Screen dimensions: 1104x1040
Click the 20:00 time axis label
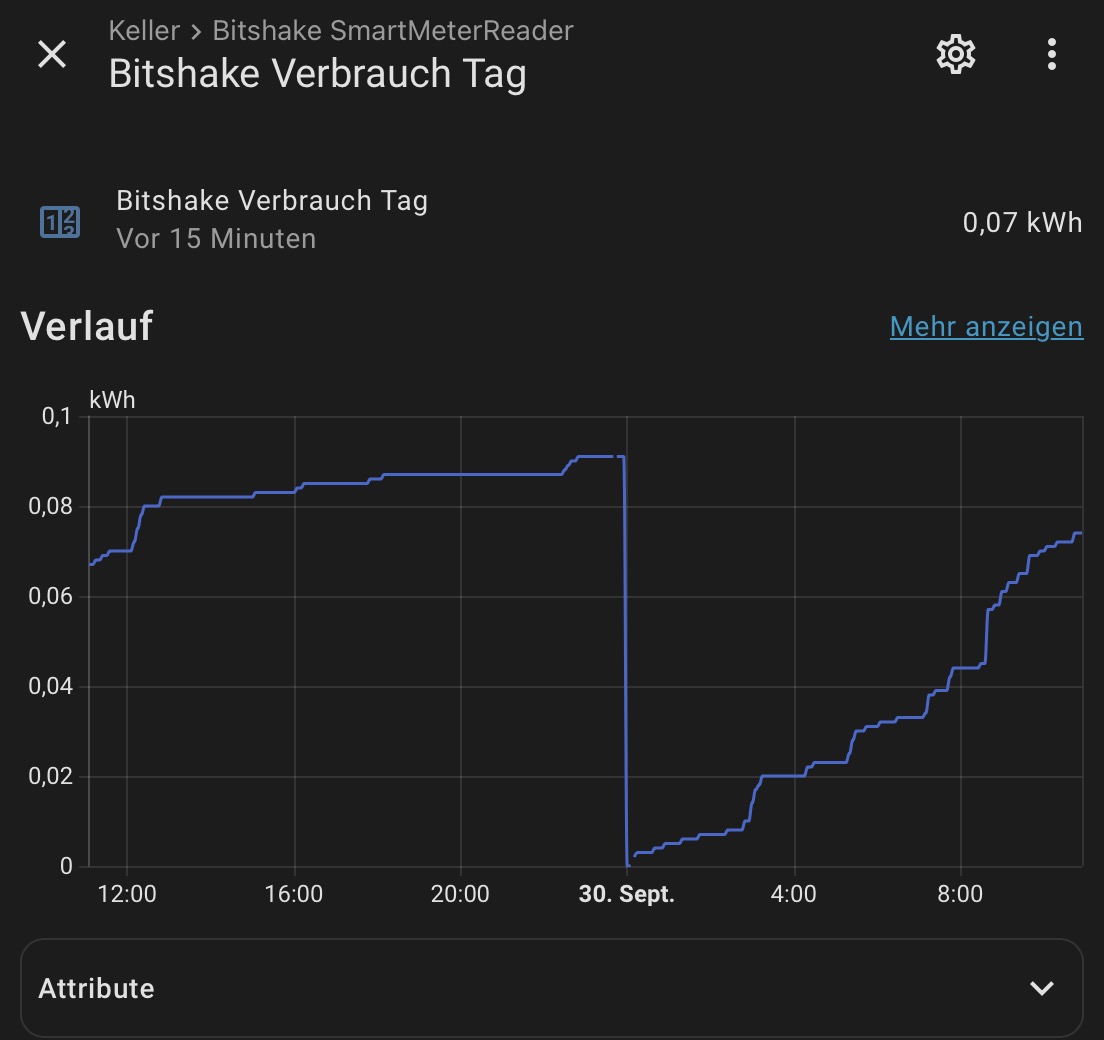point(460,894)
